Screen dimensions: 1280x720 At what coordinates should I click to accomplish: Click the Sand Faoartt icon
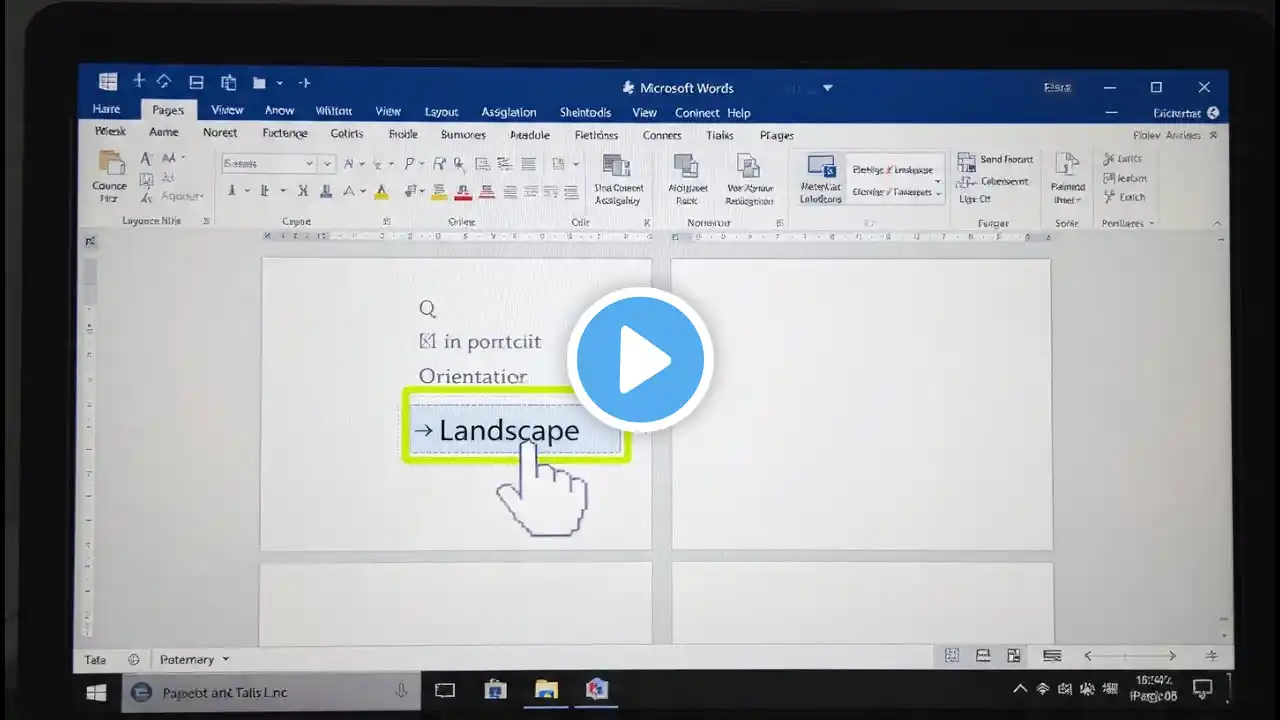click(x=966, y=160)
